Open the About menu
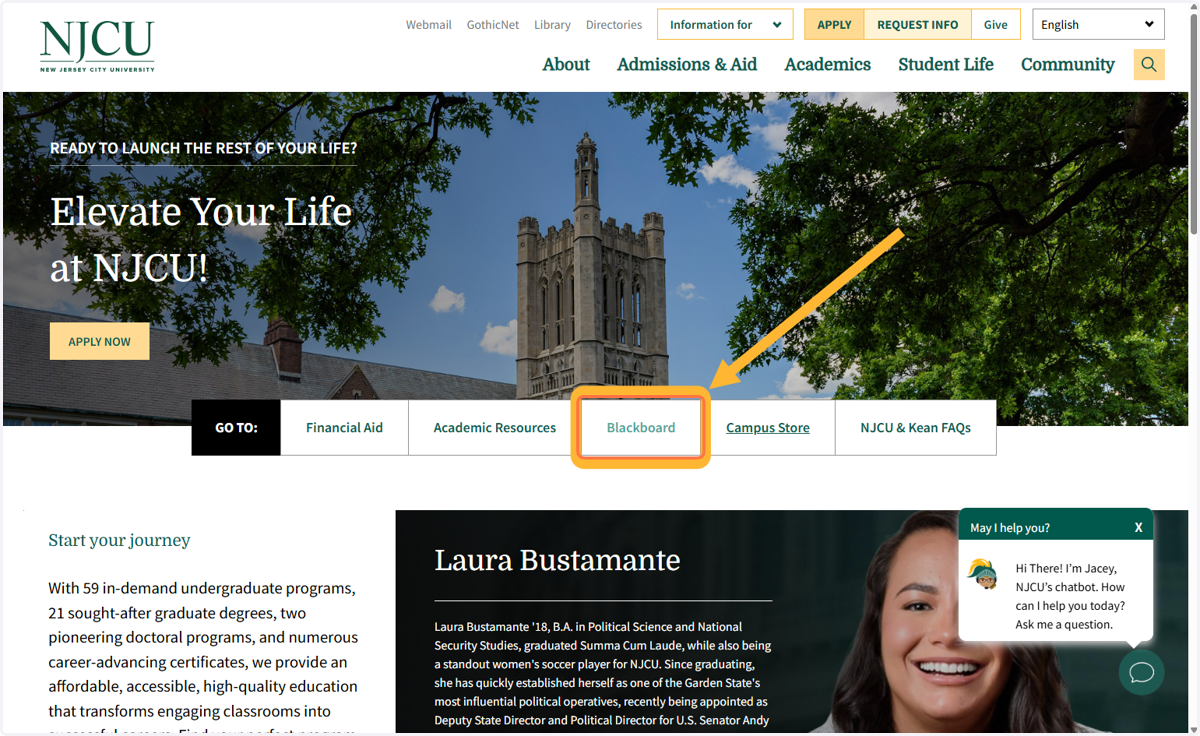 (566, 64)
